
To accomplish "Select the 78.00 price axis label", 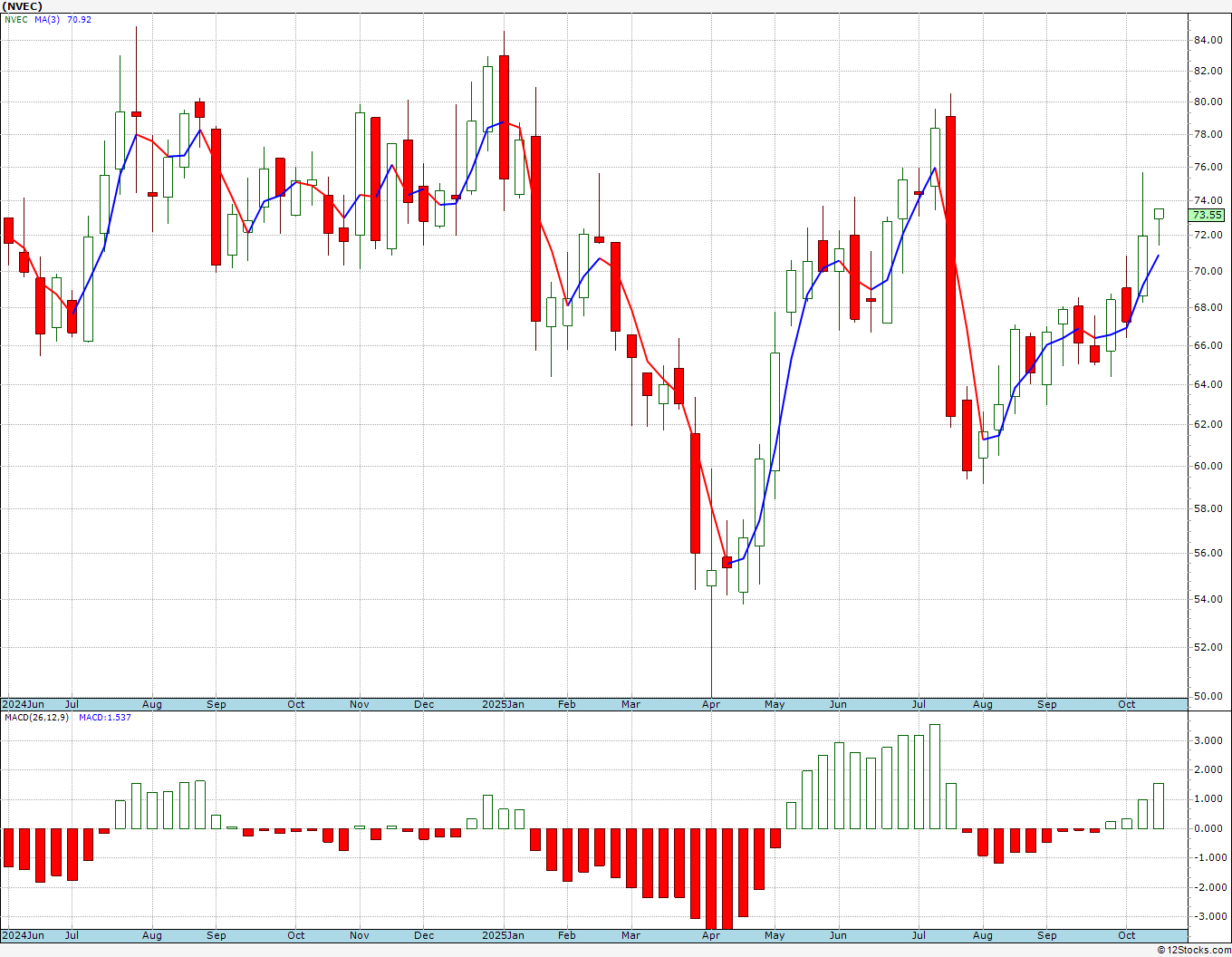I will click(1207, 134).
